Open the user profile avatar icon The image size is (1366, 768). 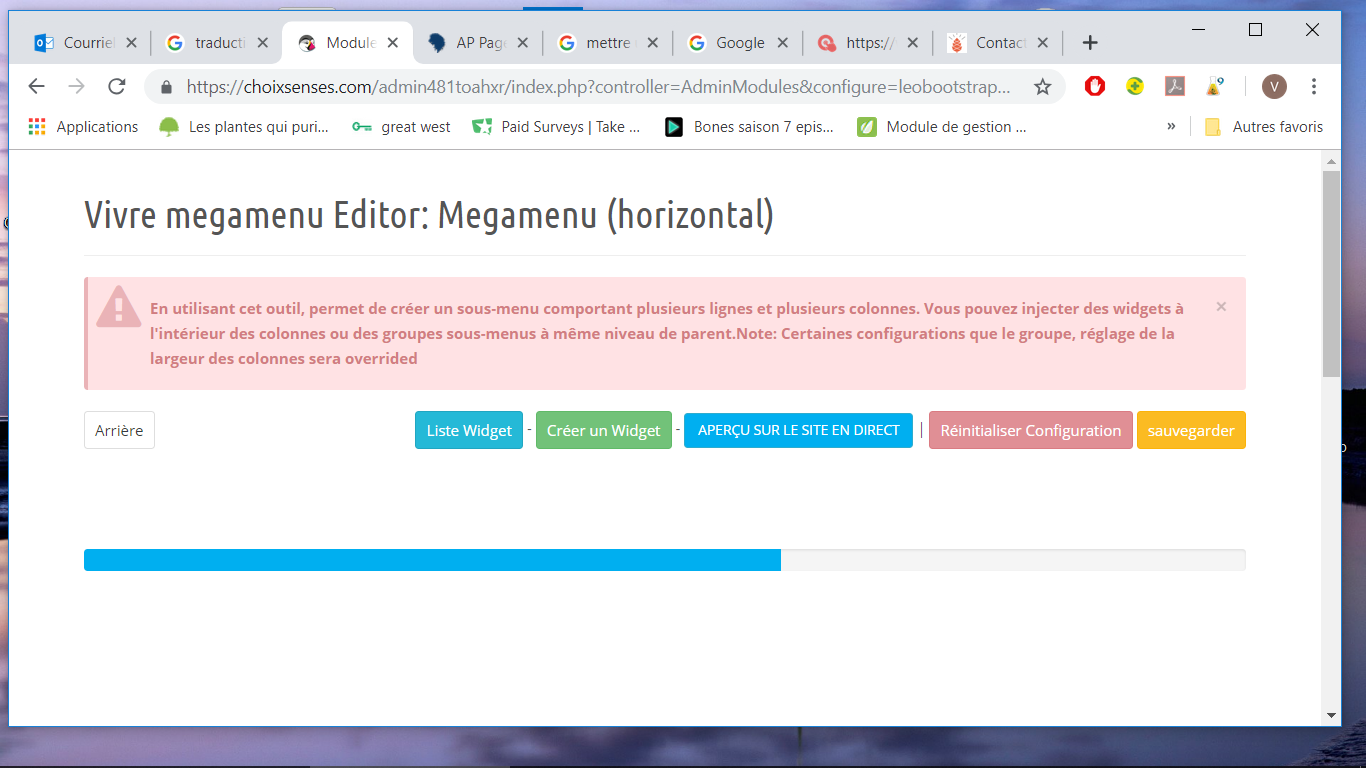point(1274,87)
